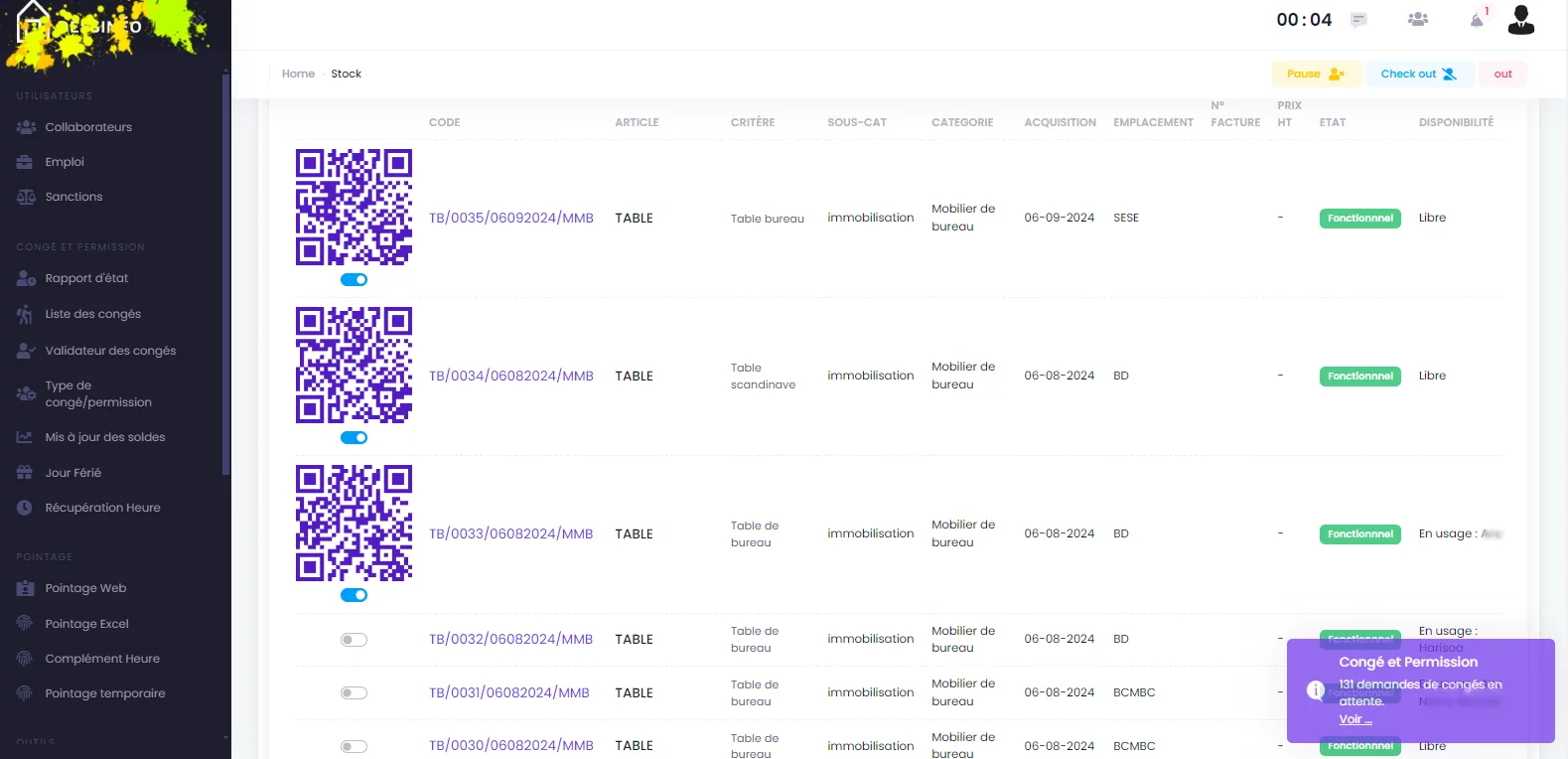Toggle off QR switch for TB/0033 table
The image size is (1568, 759).
[355, 595]
